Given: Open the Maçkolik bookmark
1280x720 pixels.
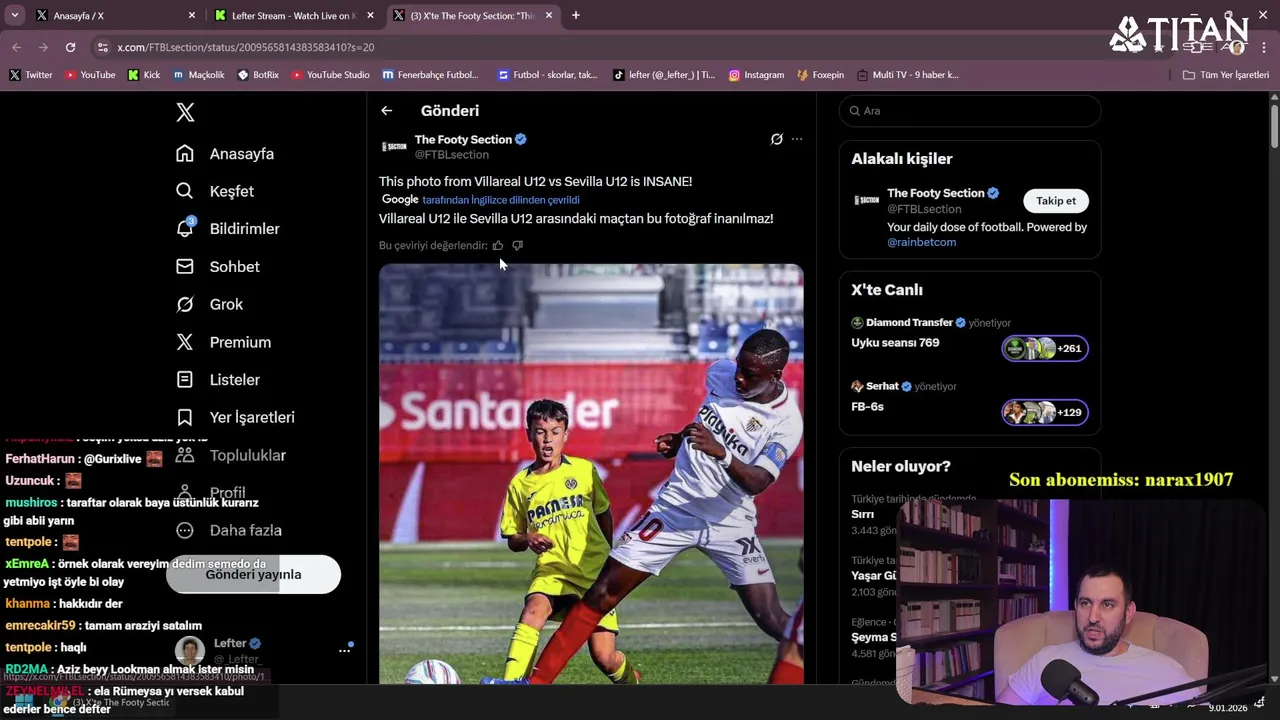Looking at the screenshot, I should pos(199,75).
